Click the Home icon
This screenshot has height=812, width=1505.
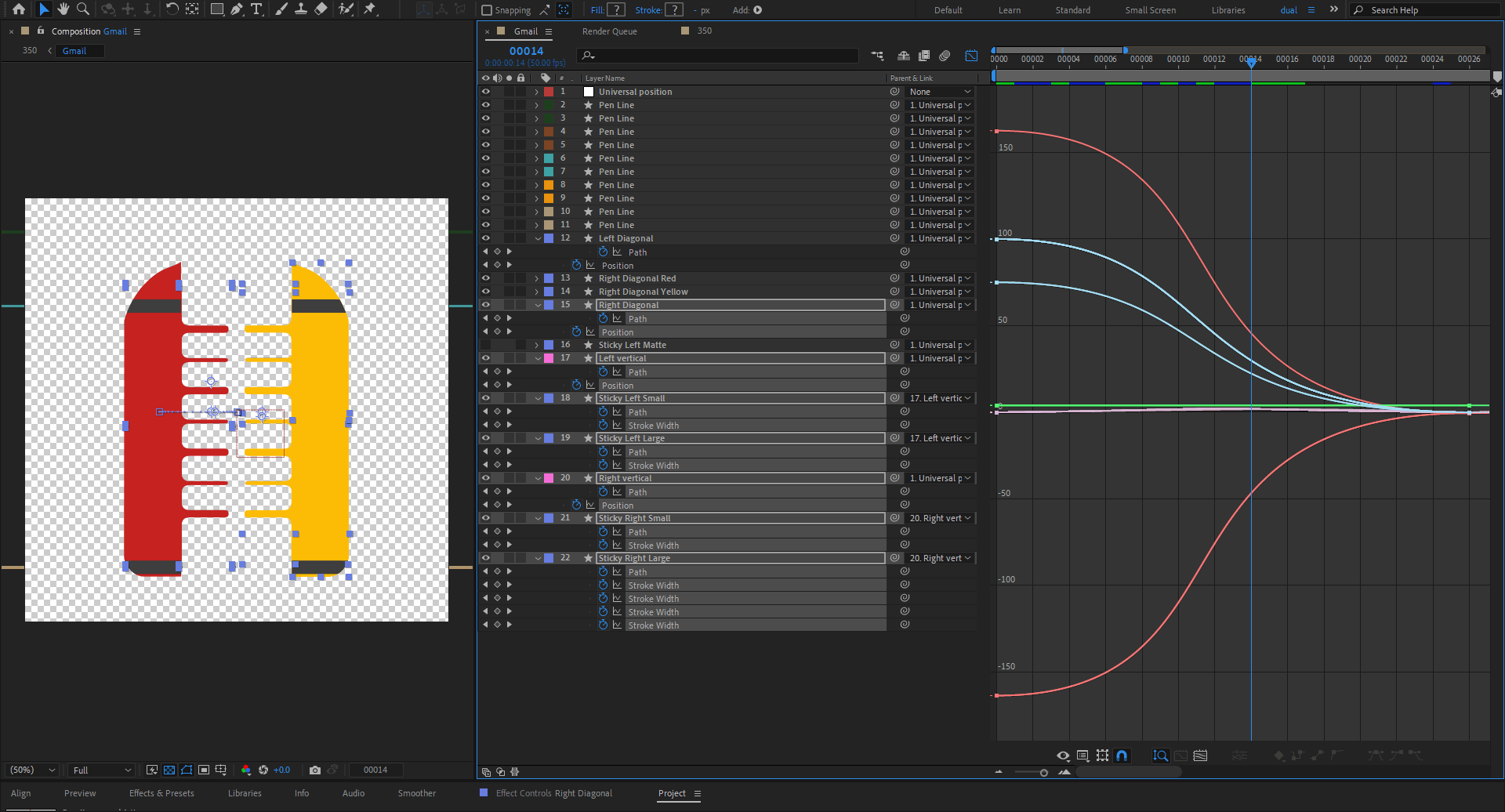(x=19, y=9)
